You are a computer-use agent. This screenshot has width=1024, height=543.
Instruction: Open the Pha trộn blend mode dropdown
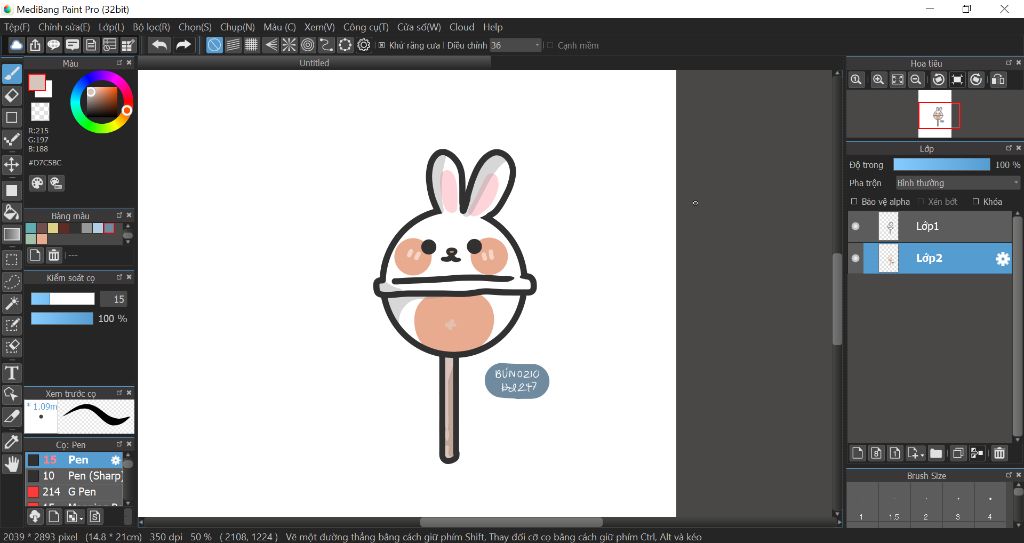pos(957,183)
